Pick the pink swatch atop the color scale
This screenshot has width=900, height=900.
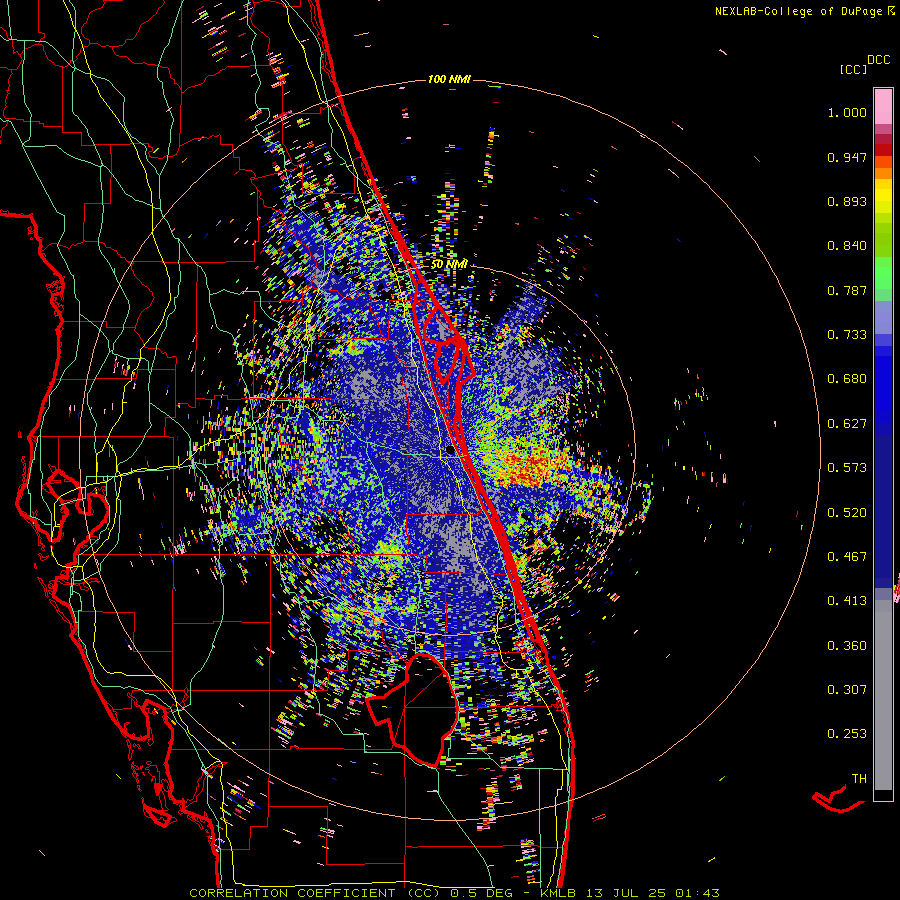883,106
